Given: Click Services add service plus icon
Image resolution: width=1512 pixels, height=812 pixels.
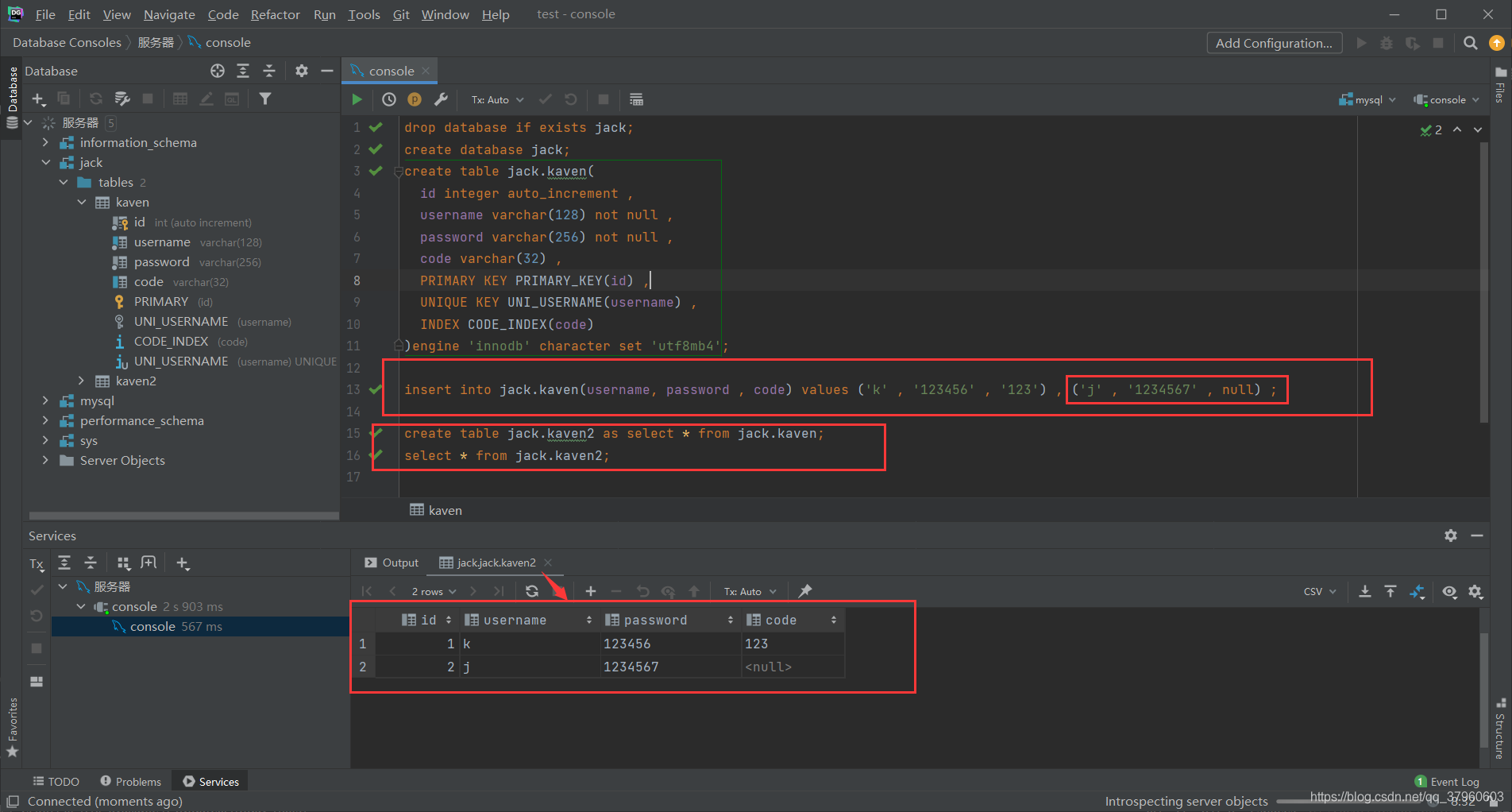Looking at the screenshot, I should tap(183, 563).
